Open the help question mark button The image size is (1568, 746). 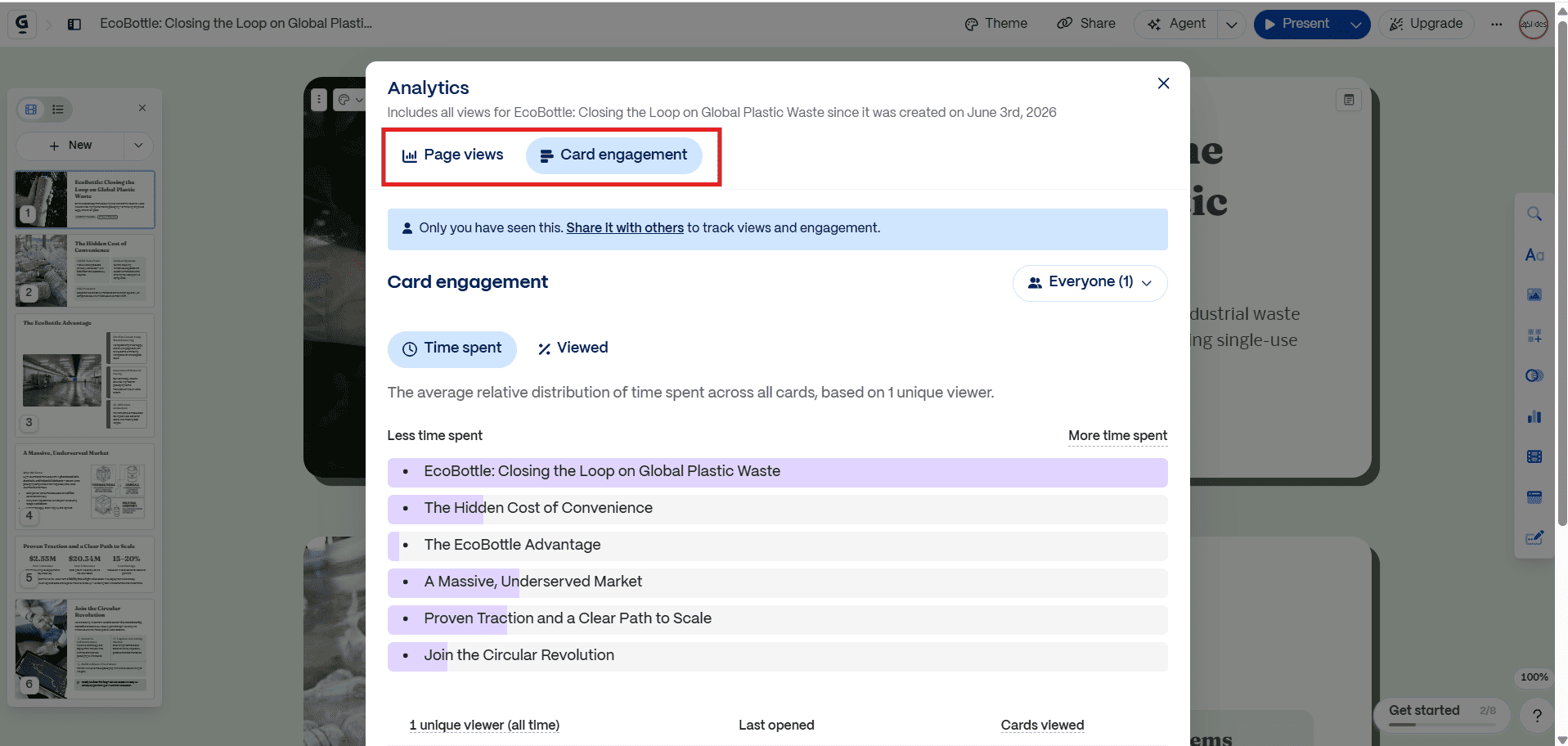(x=1537, y=716)
